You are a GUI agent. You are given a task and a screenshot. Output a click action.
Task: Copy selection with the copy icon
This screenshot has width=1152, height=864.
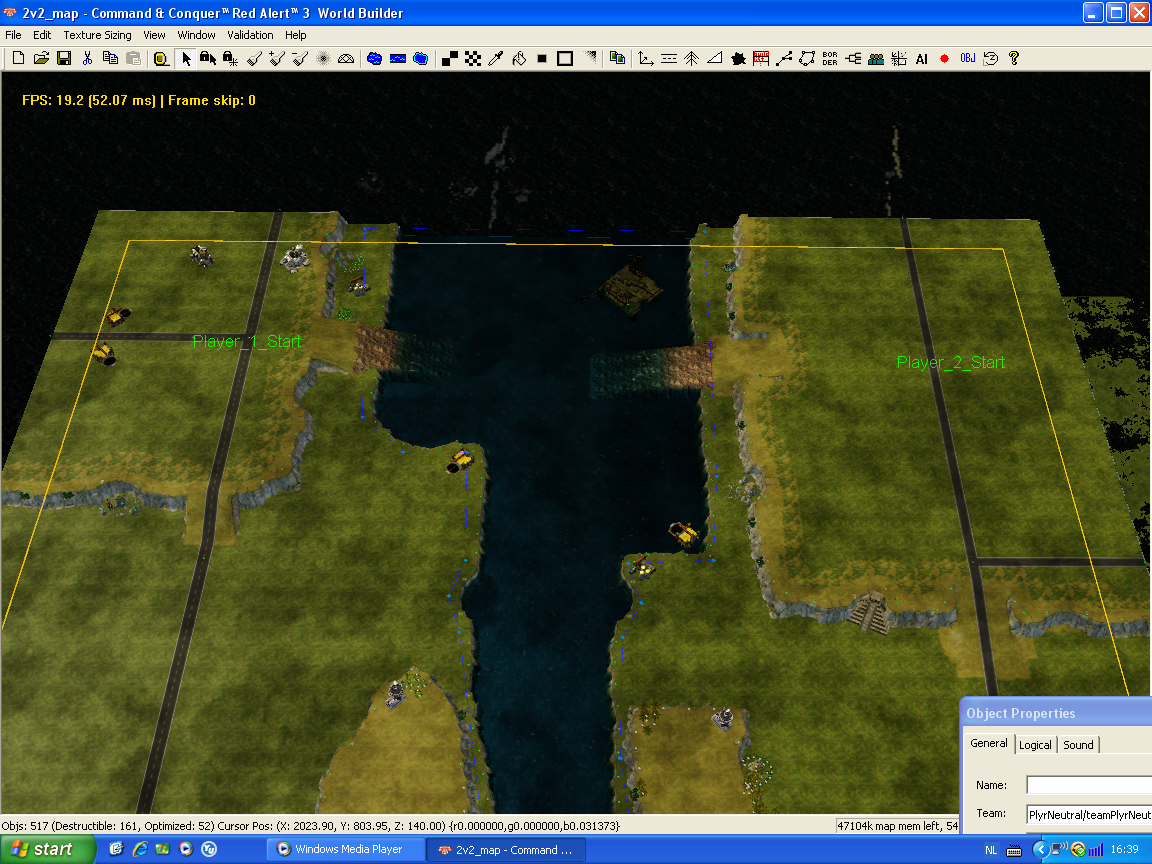pyautogui.click(x=110, y=58)
